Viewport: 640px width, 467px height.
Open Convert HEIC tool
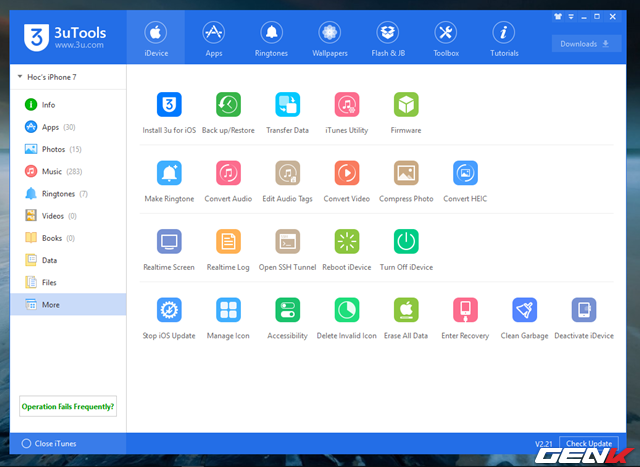click(465, 173)
